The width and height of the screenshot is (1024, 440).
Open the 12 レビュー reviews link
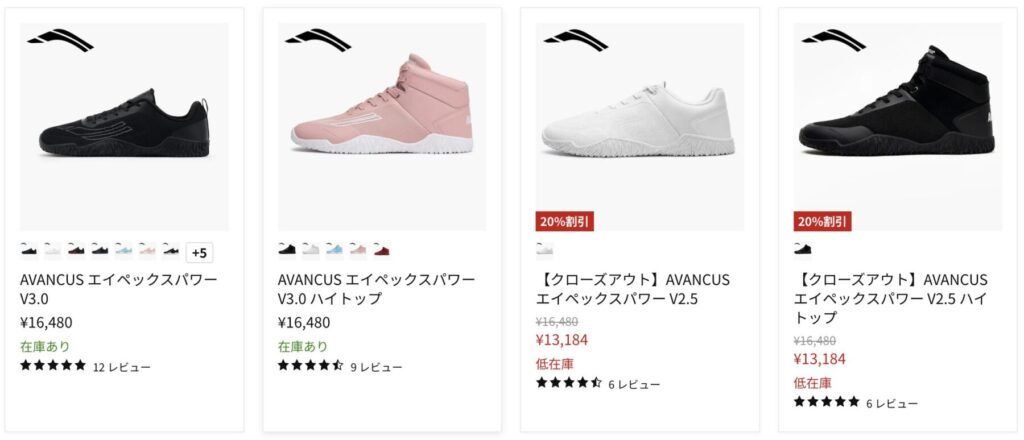122,367
